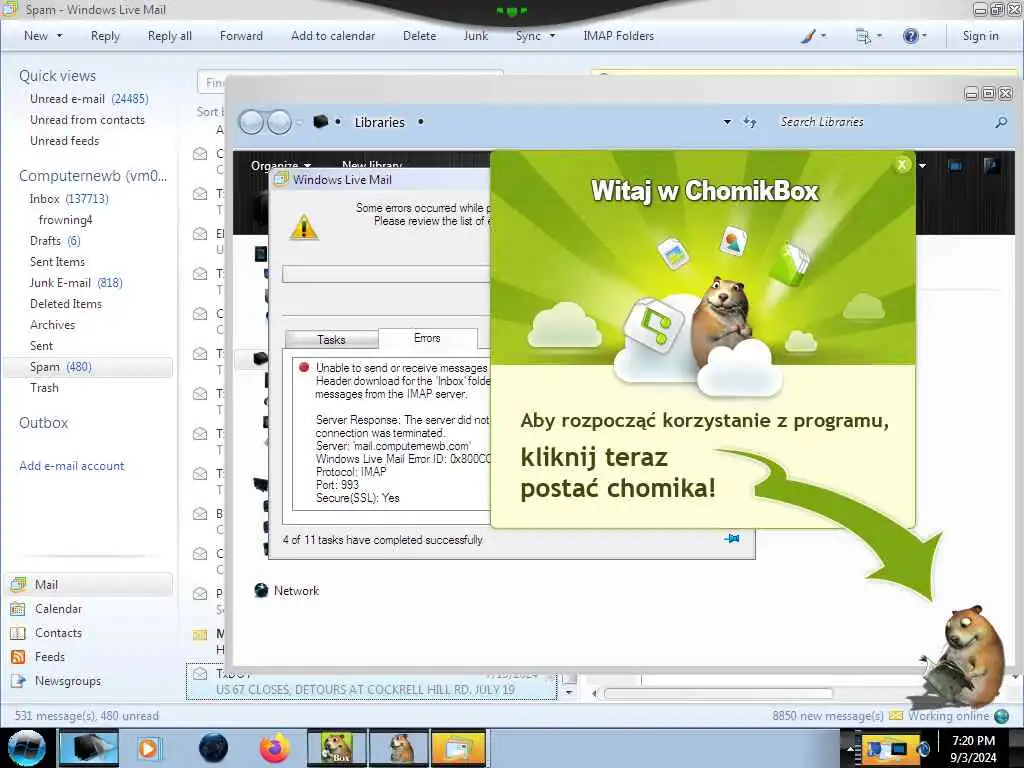
Task: Select the Deleted Items folder
Action: tap(65, 304)
